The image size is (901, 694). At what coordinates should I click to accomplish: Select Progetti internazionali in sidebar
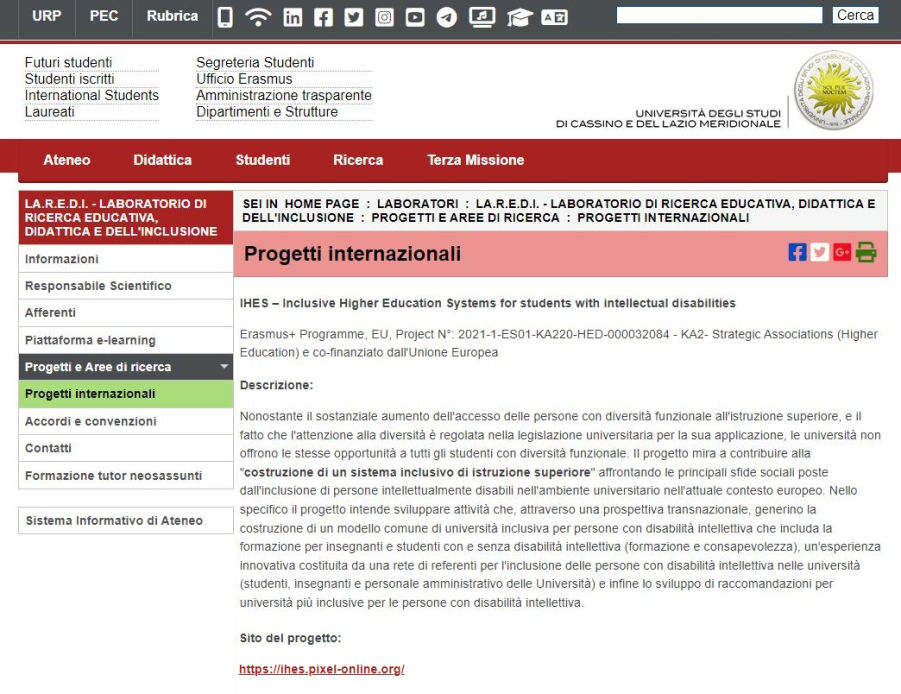(x=126, y=394)
